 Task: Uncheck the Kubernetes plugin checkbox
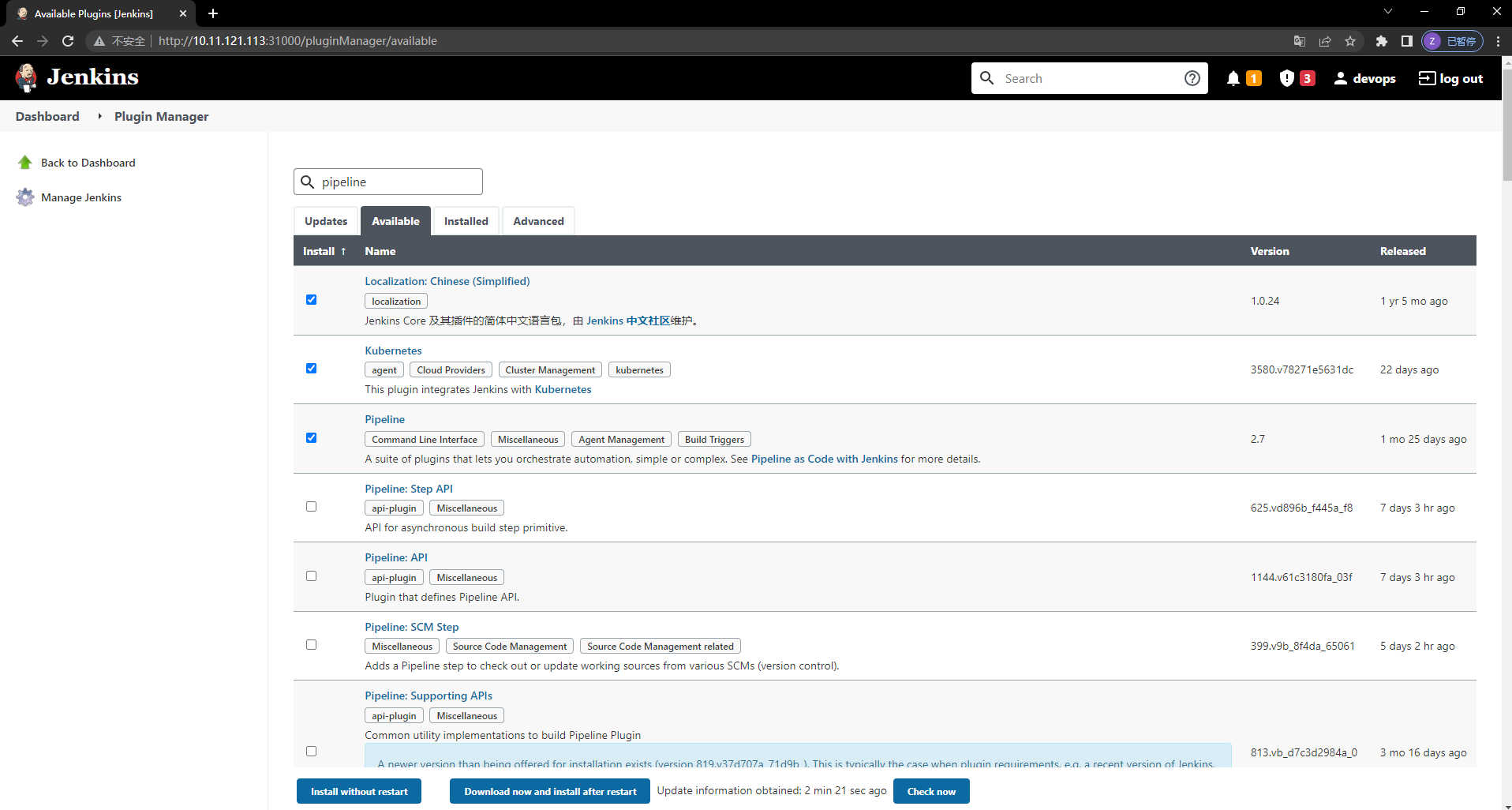pos(311,369)
